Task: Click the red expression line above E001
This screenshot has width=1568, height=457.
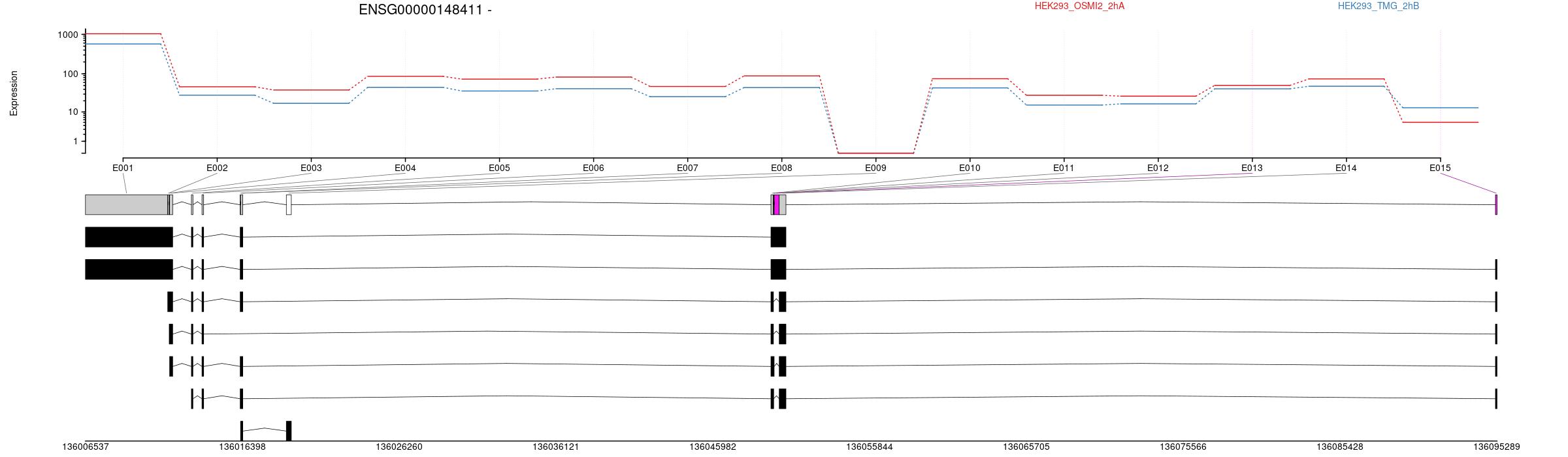Action: coord(123,33)
